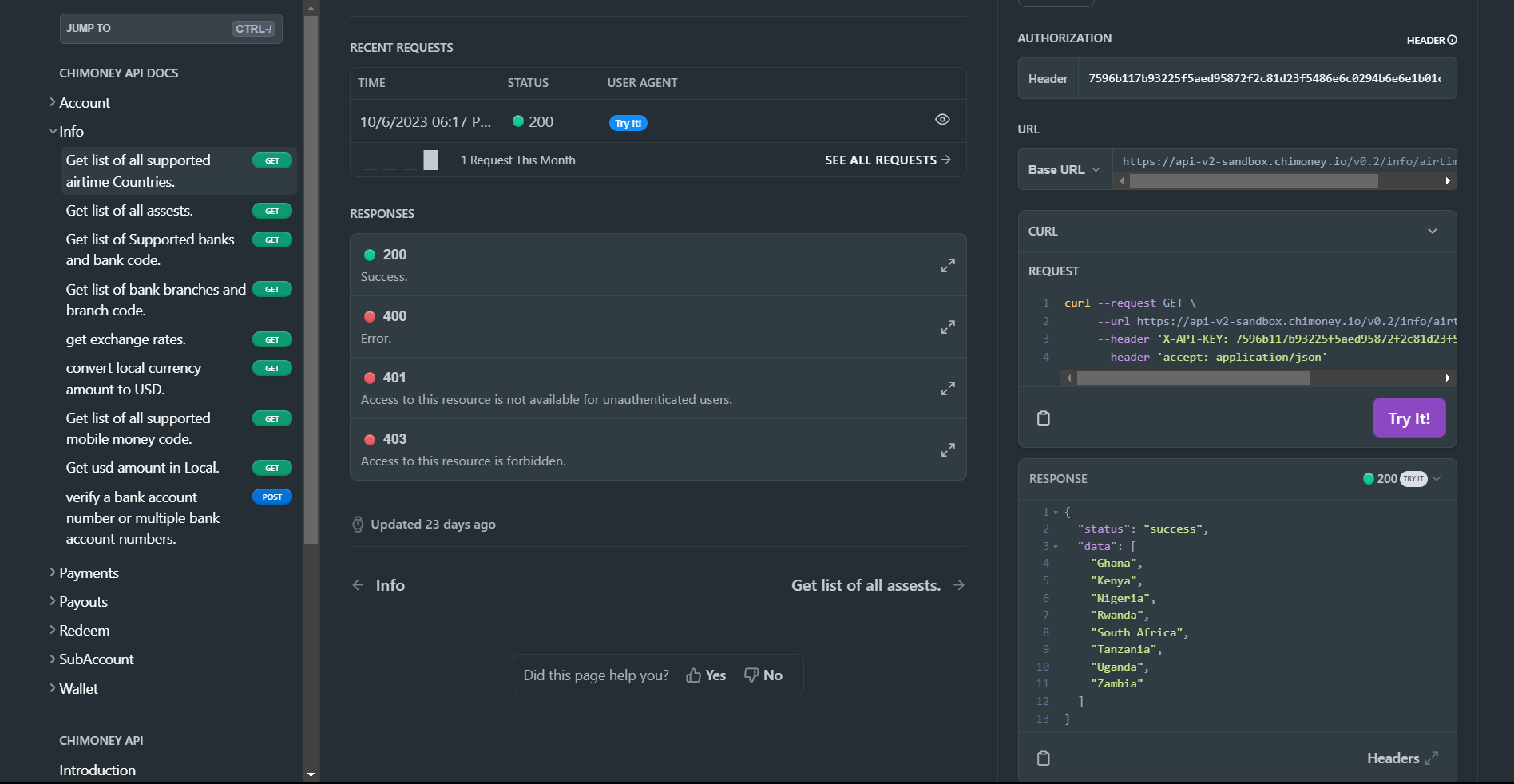Viewport: 1514px width, 784px height.
Task: Expand the 200 Success response
Action: pyautogui.click(x=948, y=266)
